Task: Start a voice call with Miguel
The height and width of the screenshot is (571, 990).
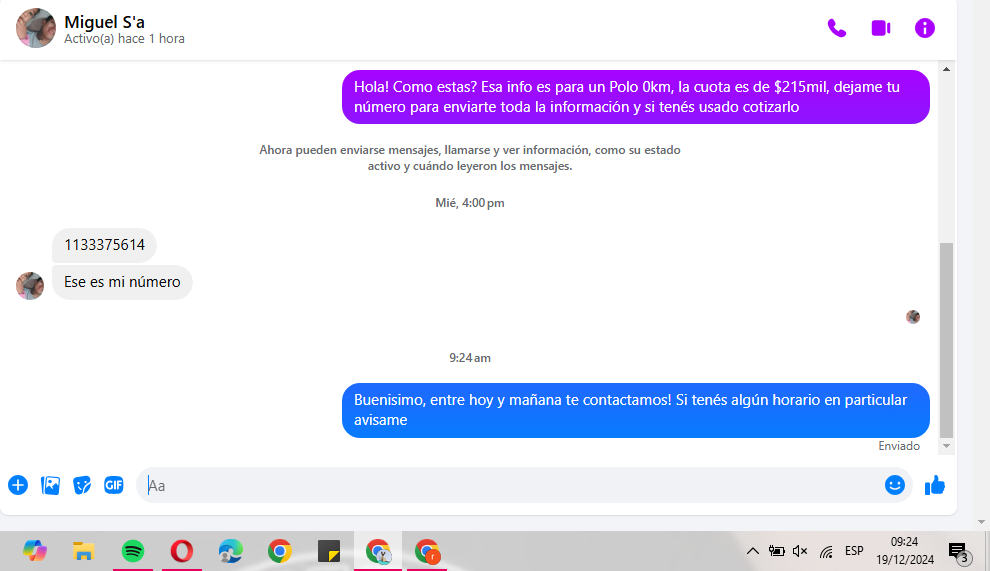Action: pyautogui.click(x=836, y=28)
